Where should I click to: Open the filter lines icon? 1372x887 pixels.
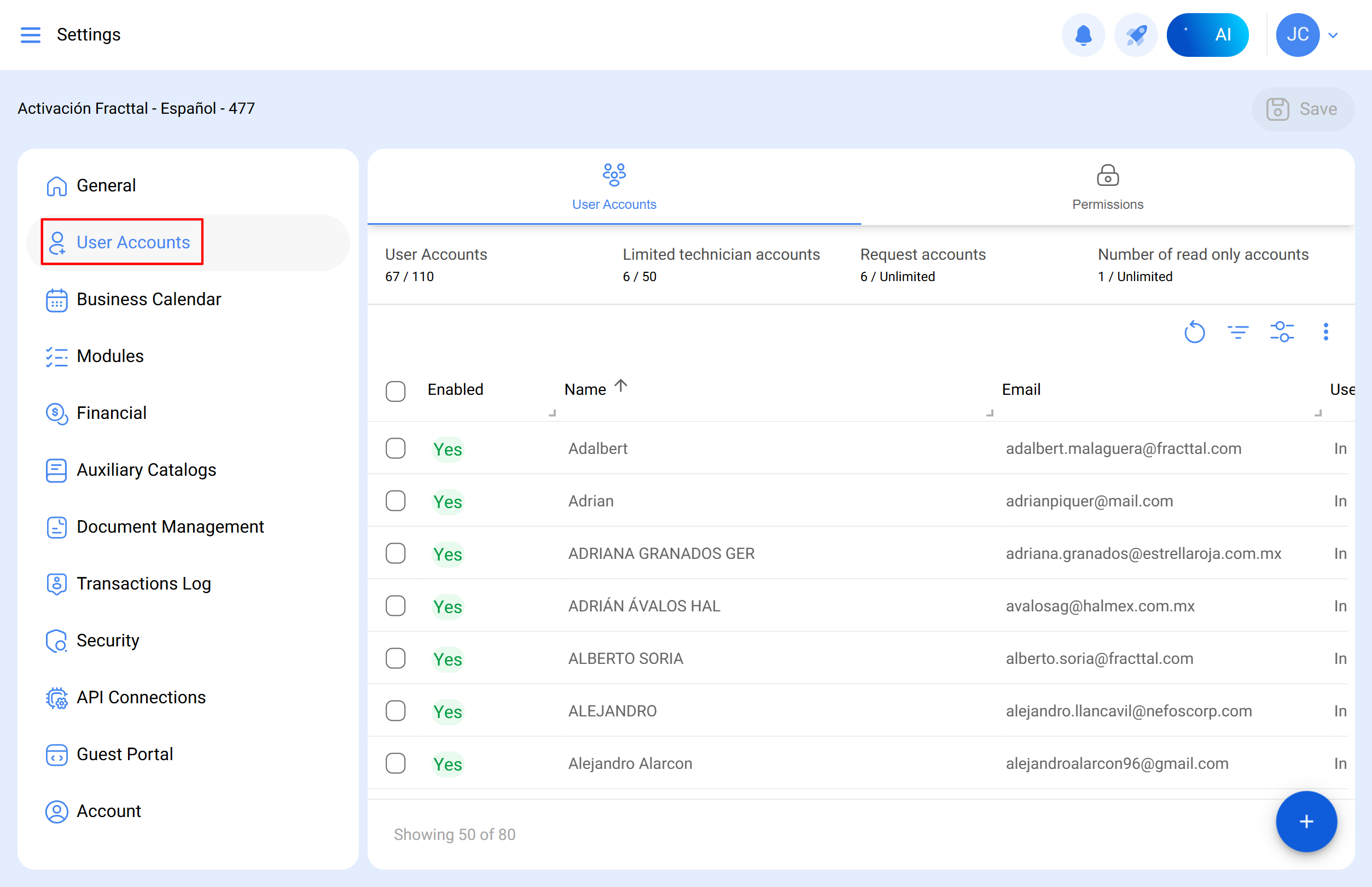[x=1237, y=332]
